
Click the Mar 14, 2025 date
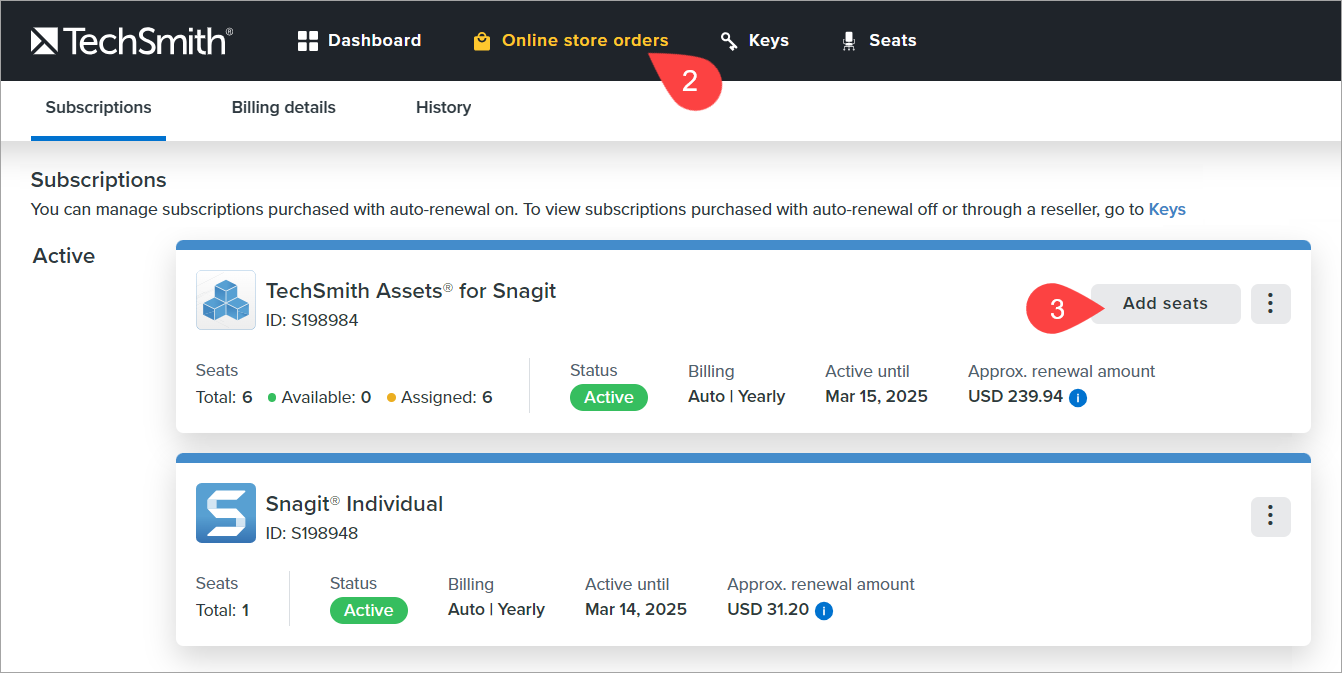pos(636,610)
